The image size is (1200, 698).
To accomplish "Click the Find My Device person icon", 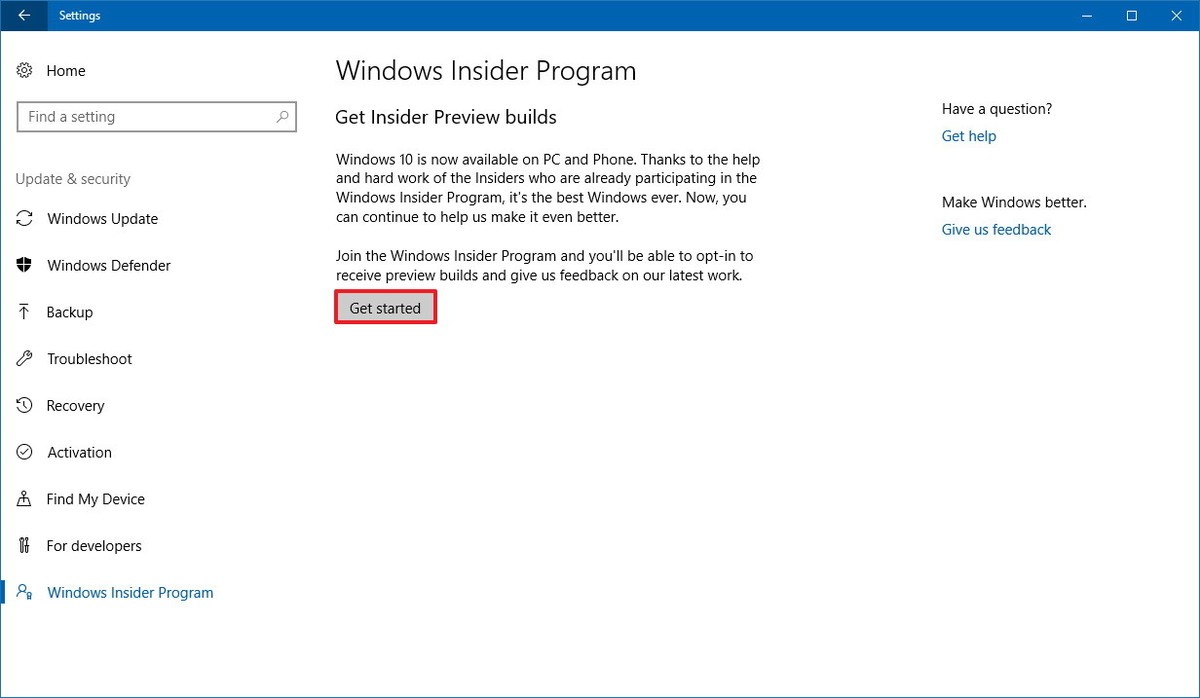I will [25, 499].
